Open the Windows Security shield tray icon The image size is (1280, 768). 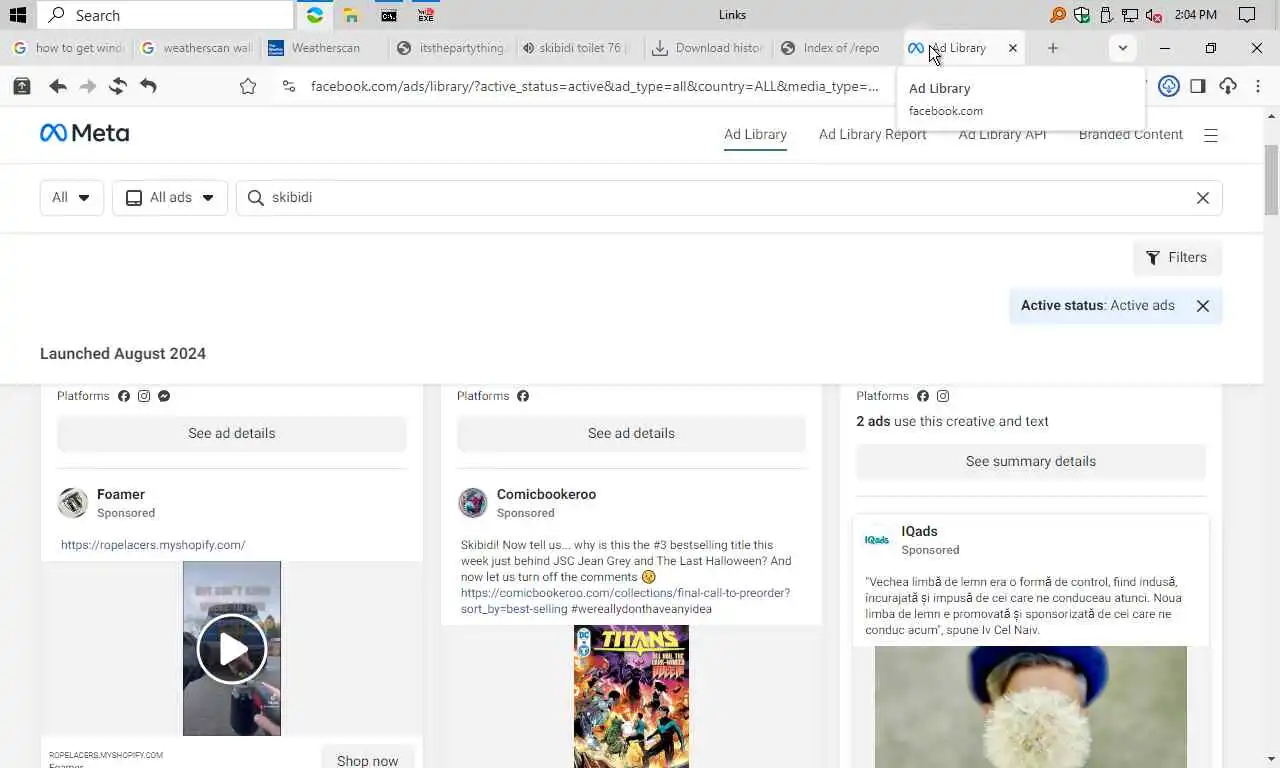pos(1082,15)
